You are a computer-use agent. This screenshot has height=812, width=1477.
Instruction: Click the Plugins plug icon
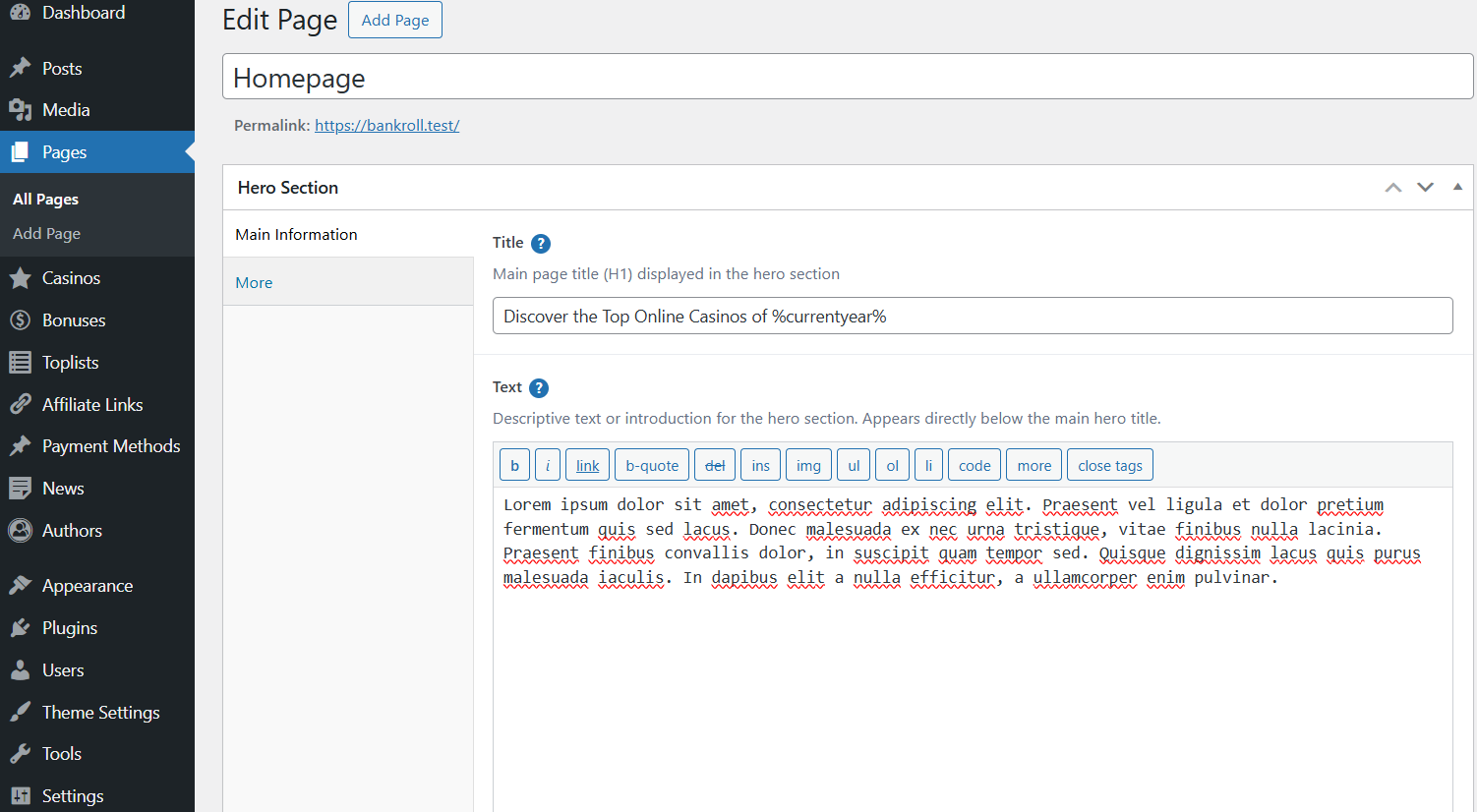tap(20, 628)
